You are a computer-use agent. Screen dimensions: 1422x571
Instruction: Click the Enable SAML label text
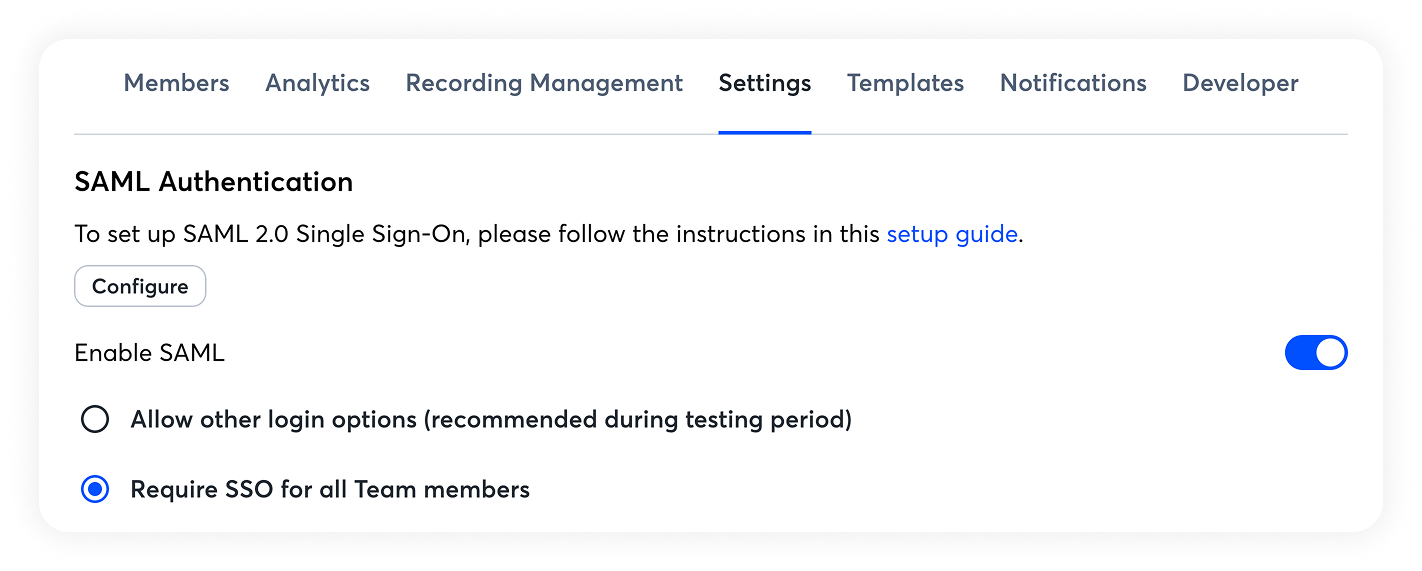click(150, 353)
